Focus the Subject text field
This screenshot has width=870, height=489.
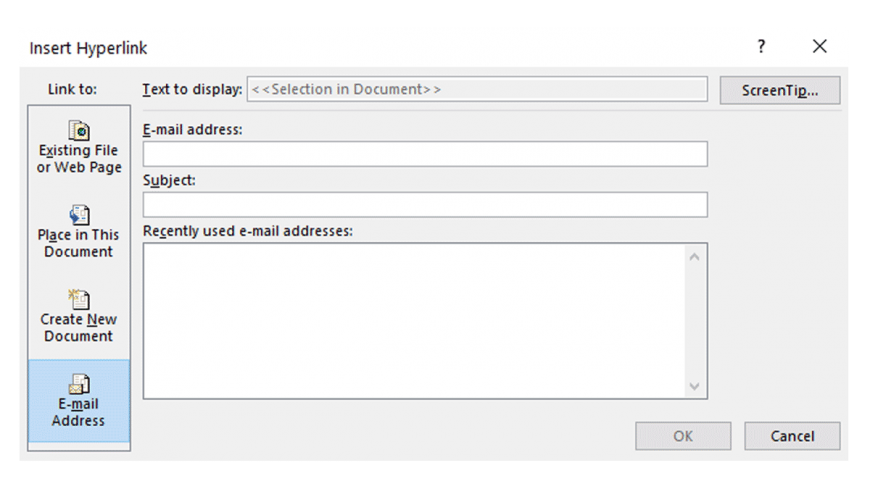(x=425, y=204)
